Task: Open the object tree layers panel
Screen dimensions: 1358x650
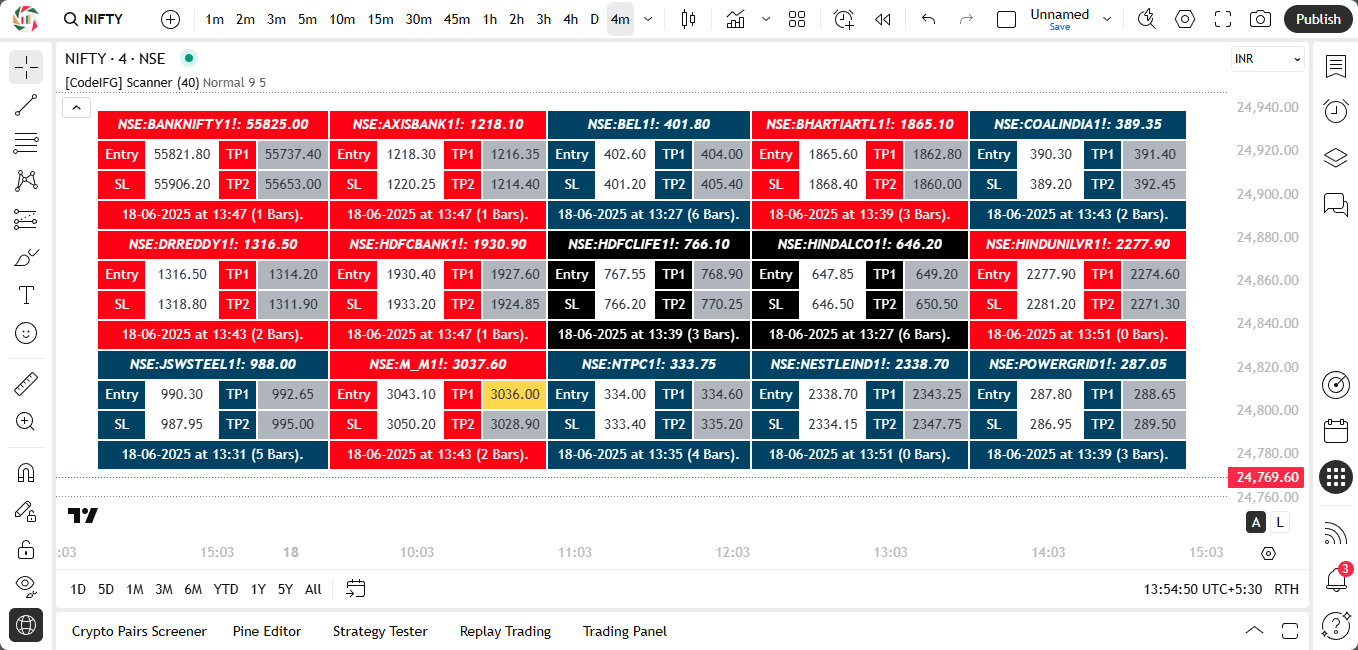Action: 1336,158
